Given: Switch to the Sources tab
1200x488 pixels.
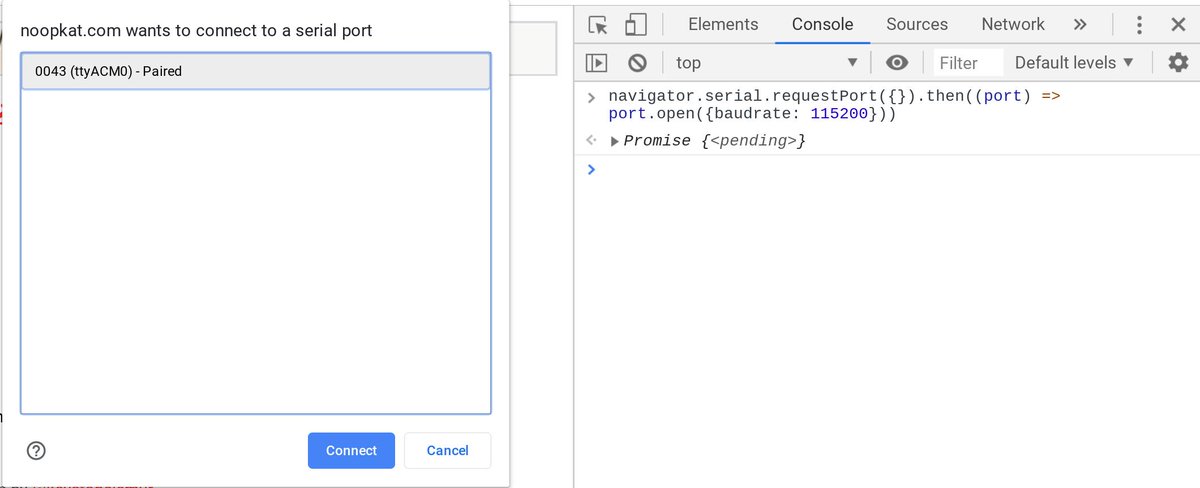Looking at the screenshot, I should tap(916, 25).
